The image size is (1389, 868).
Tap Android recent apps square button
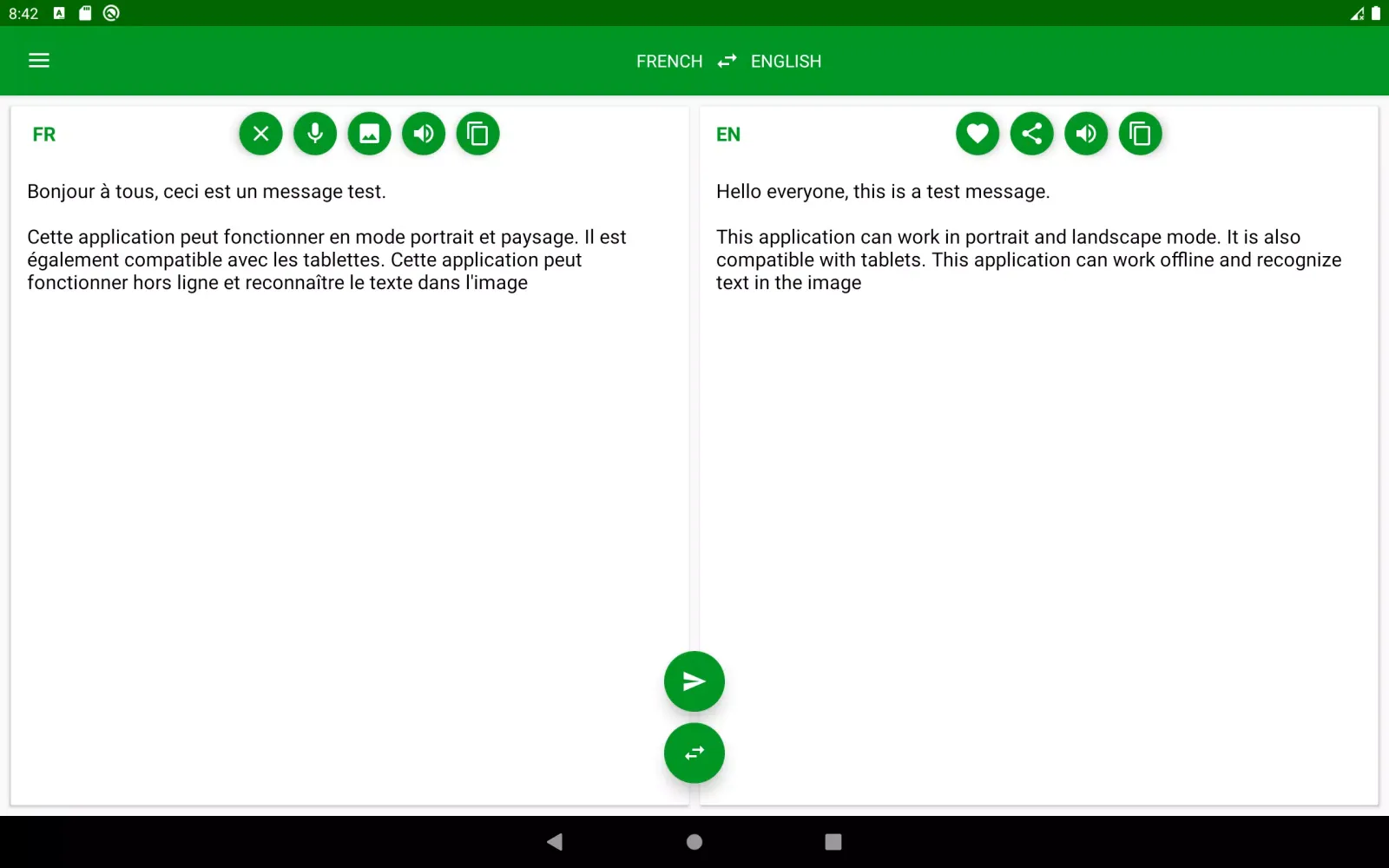[833, 842]
